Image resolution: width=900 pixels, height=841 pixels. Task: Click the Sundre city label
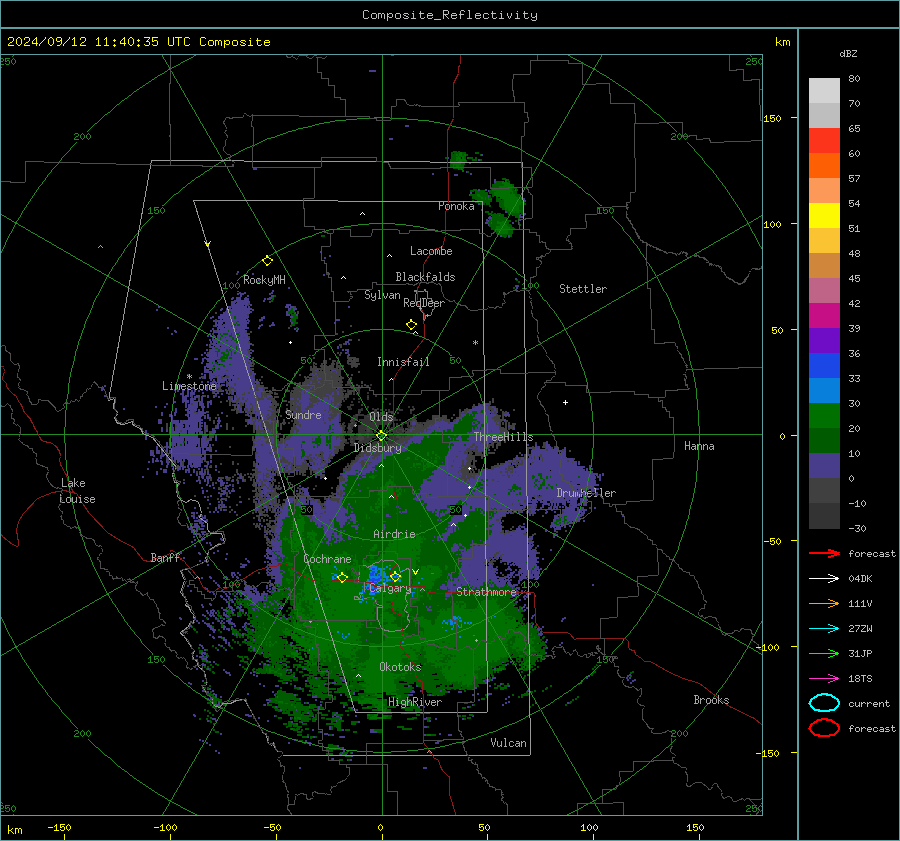303,415
